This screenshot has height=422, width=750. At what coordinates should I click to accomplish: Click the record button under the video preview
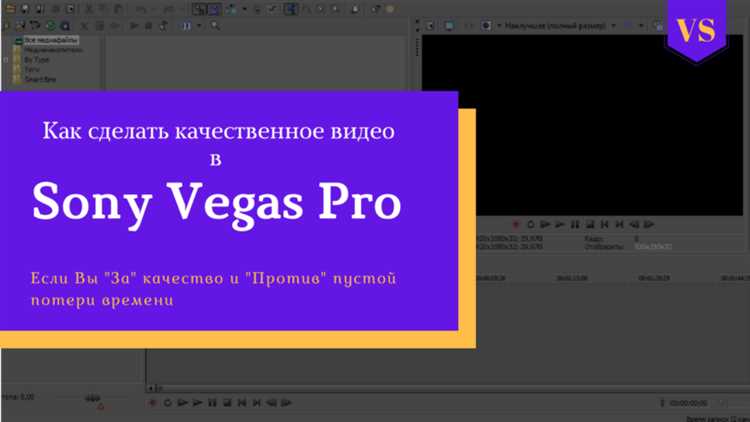click(x=516, y=225)
